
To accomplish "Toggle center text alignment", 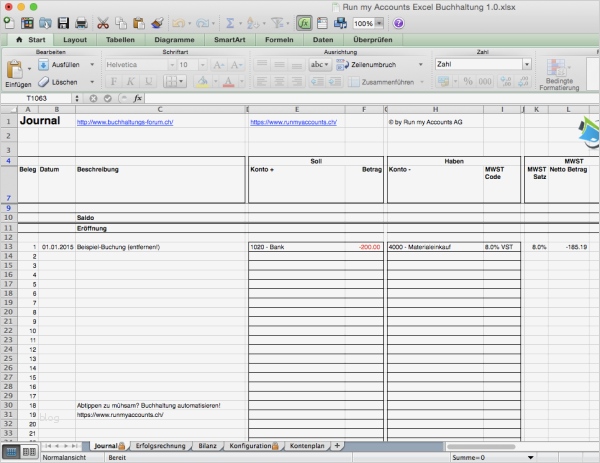I will [279, 82].
